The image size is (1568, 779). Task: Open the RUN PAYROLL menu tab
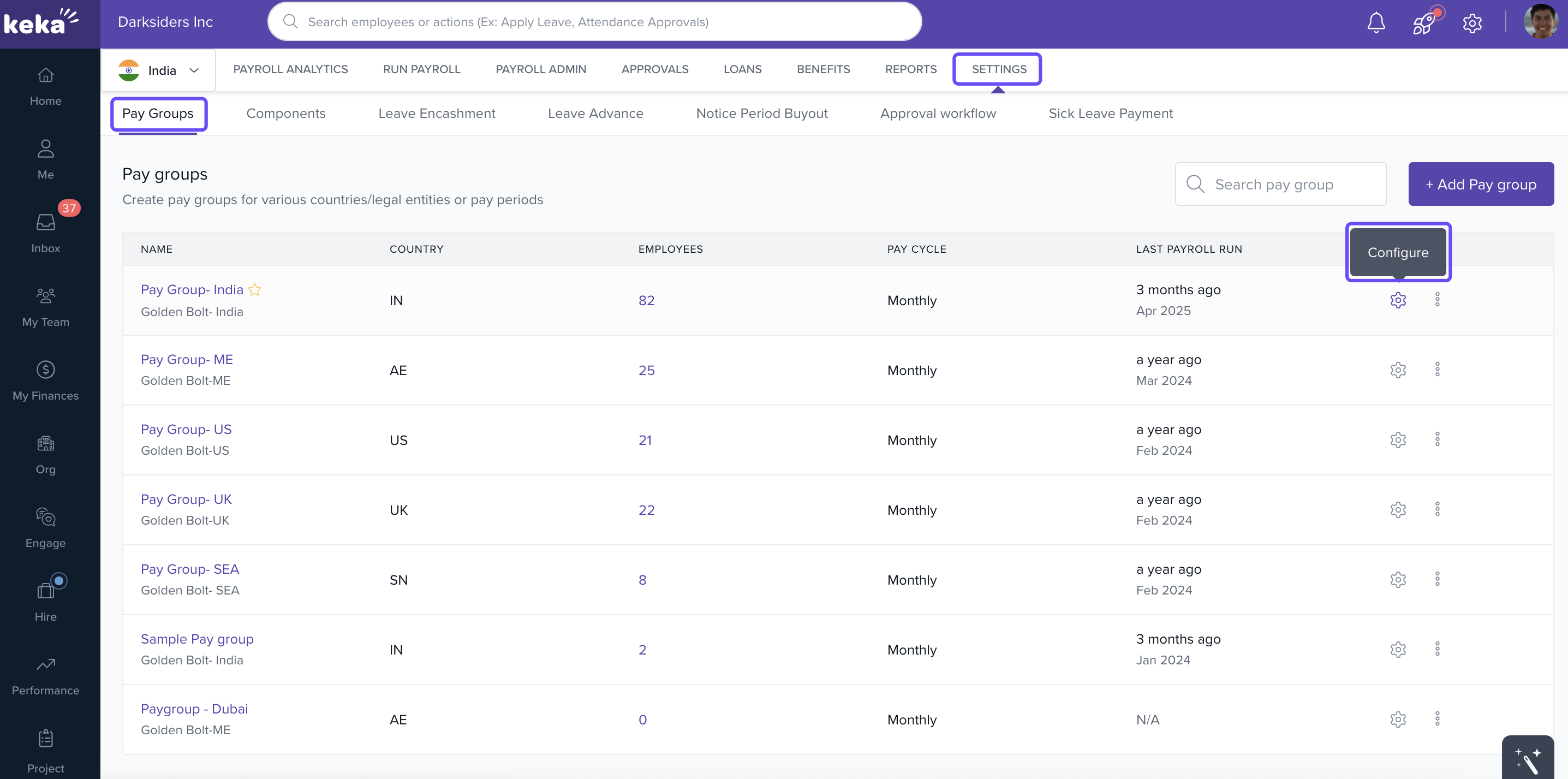point(421,69)
